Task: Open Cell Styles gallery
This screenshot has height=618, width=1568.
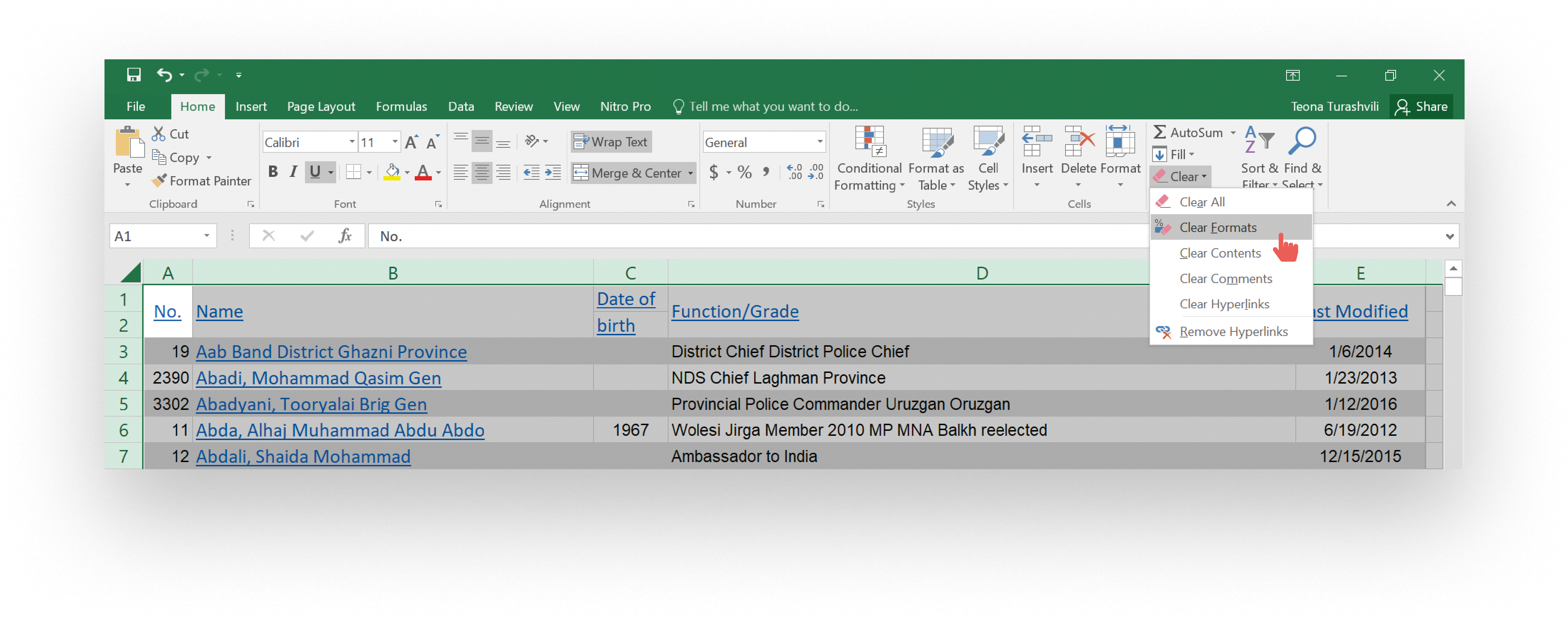Action: click(988, 158)
